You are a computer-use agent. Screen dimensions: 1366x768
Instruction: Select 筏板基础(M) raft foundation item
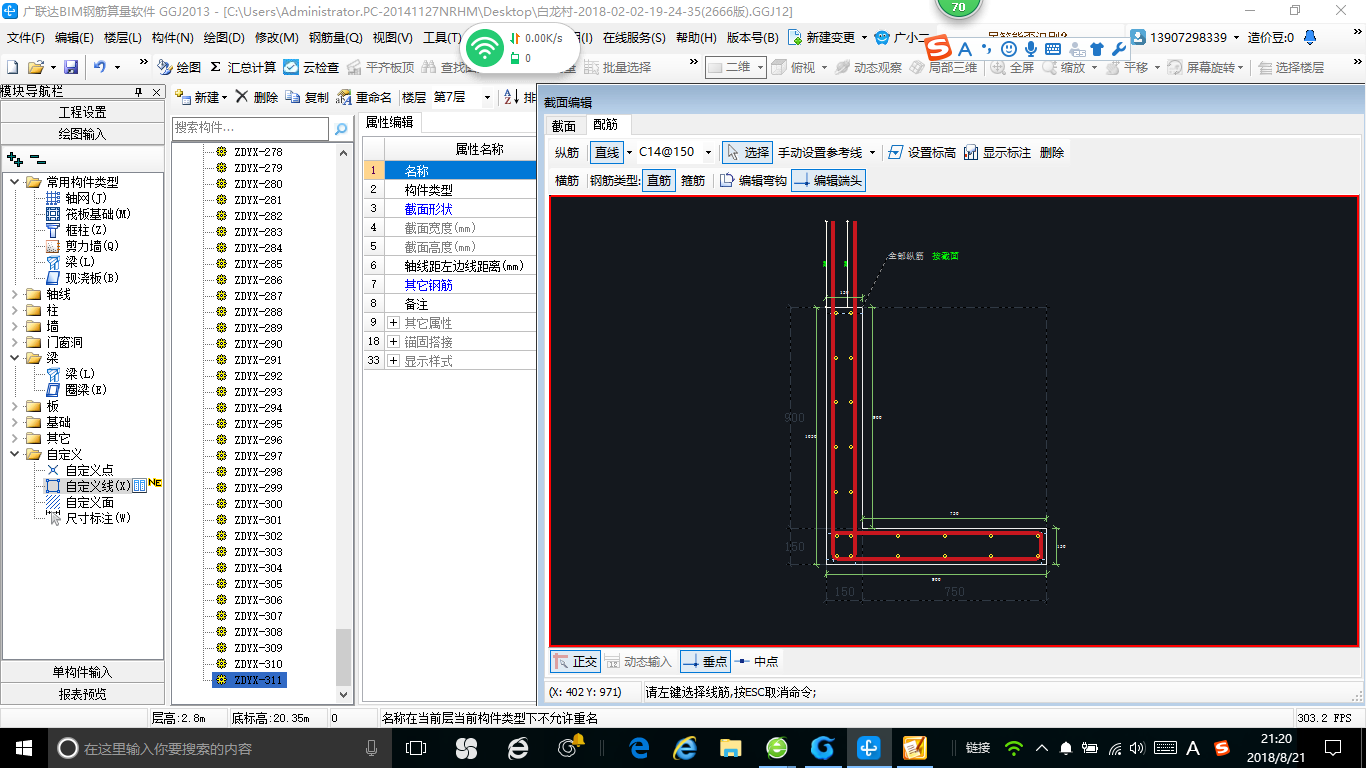tap(89, 214)
